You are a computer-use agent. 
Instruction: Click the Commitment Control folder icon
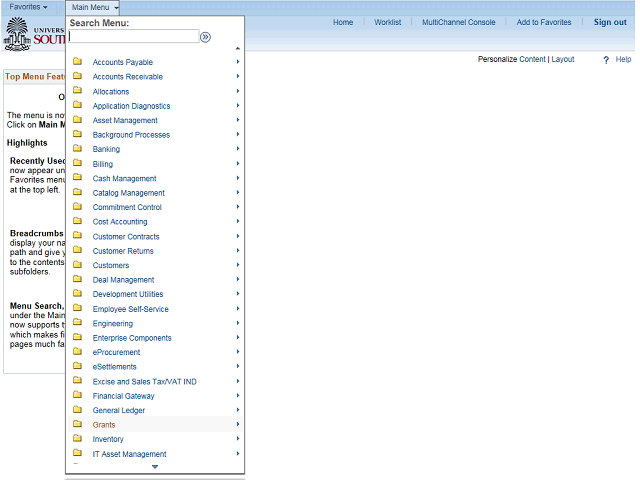tap(78, 207)
